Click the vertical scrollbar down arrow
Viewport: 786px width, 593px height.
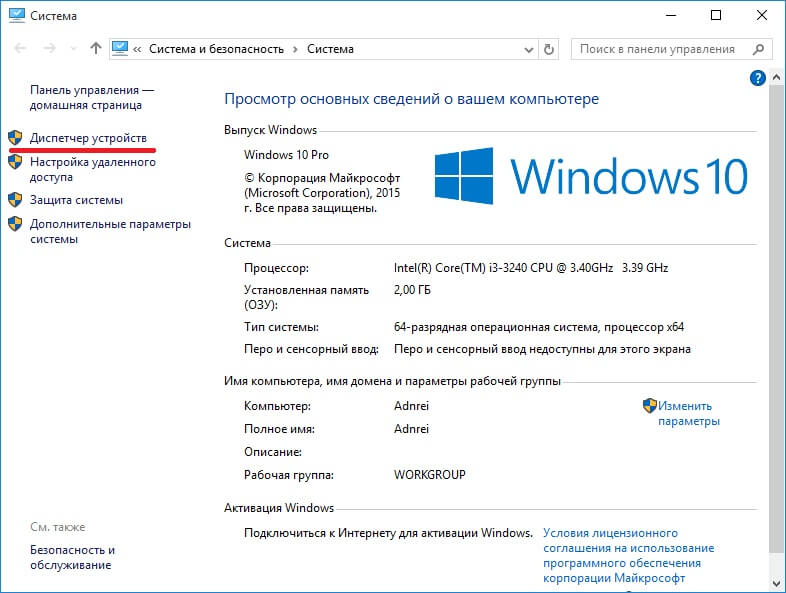coord(777,585)
